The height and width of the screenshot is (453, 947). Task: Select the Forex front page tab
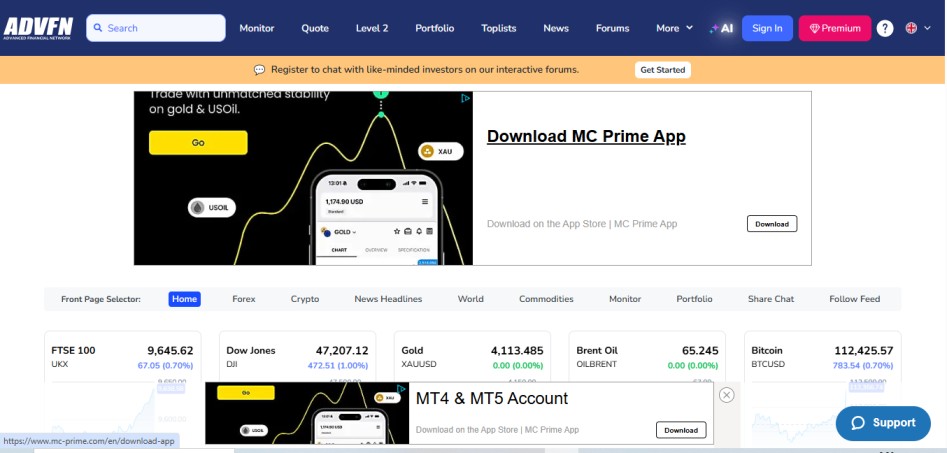[244, 299]
